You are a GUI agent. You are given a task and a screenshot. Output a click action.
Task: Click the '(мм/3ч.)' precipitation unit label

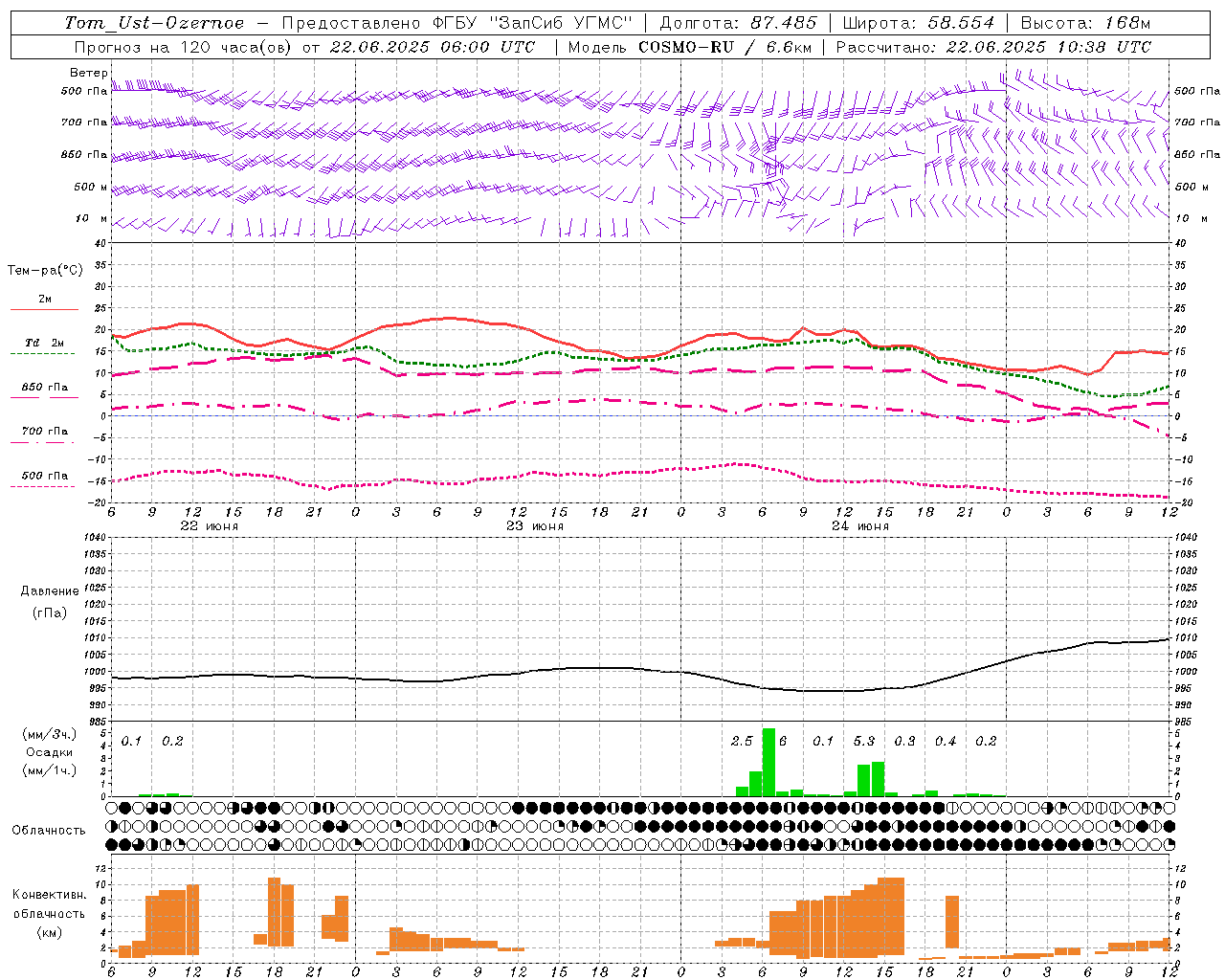pyautogui.click(x=50, y=735)
